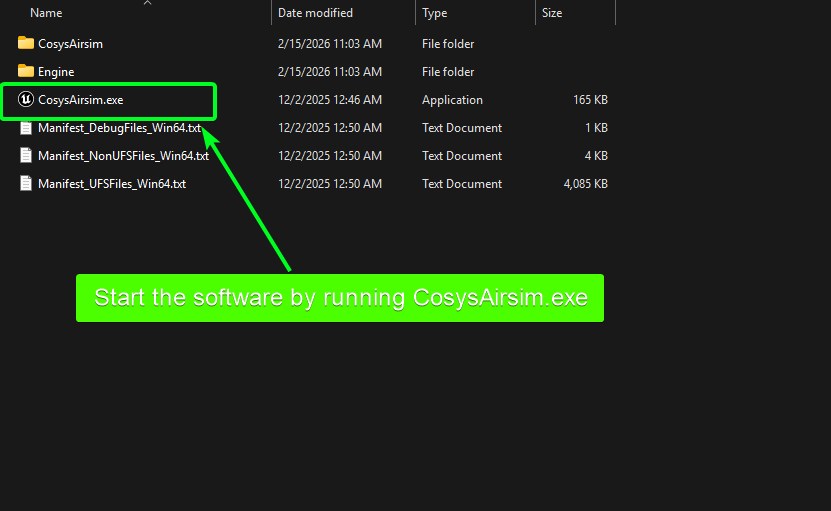Select the CosysAirsim folder icon

[x=25, y=43]
